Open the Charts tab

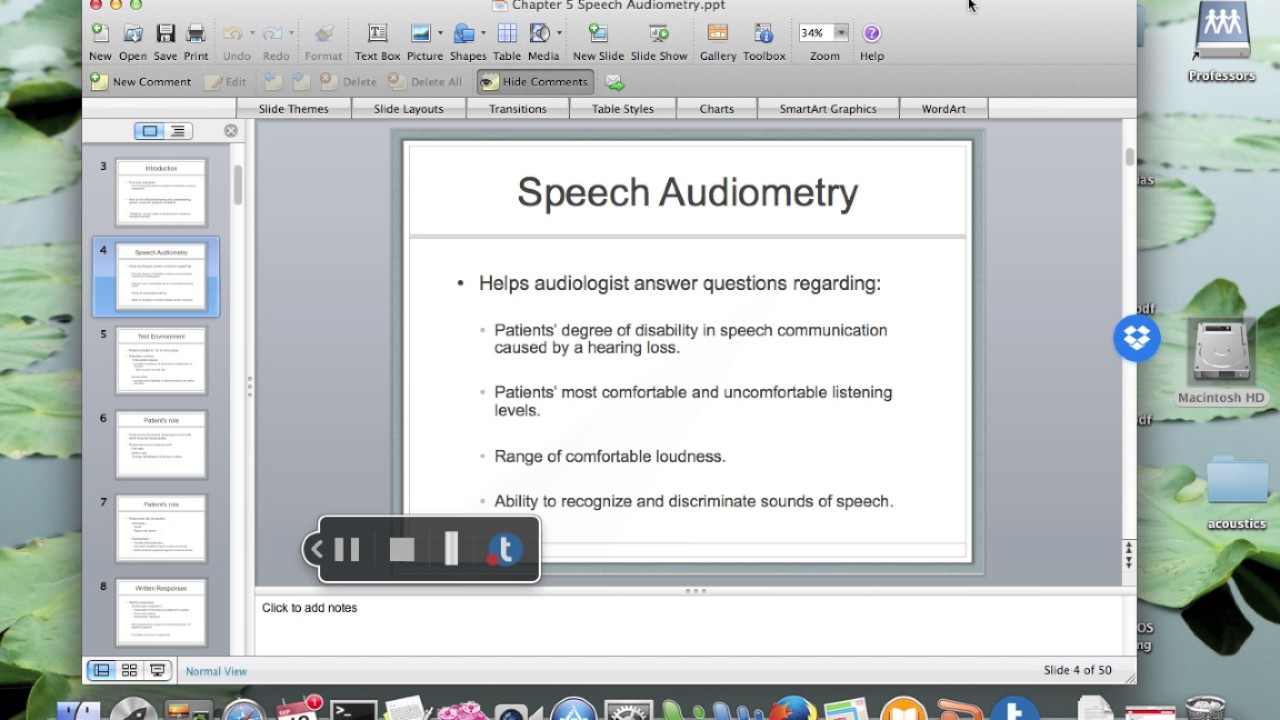pyautogui.click(x=717, y=109)
